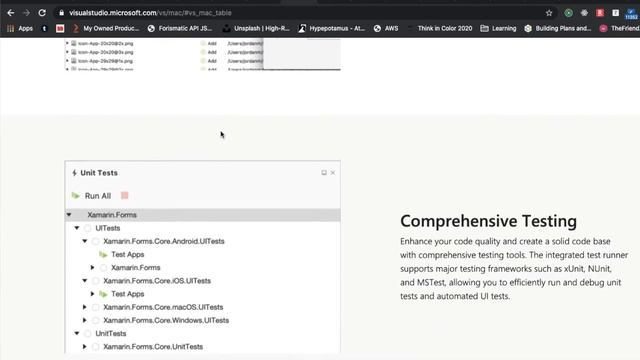Viewport: 640px width, 360px height.
Task: Expand the Xamarin.Forms child node under Android
Action: [93, 268]
